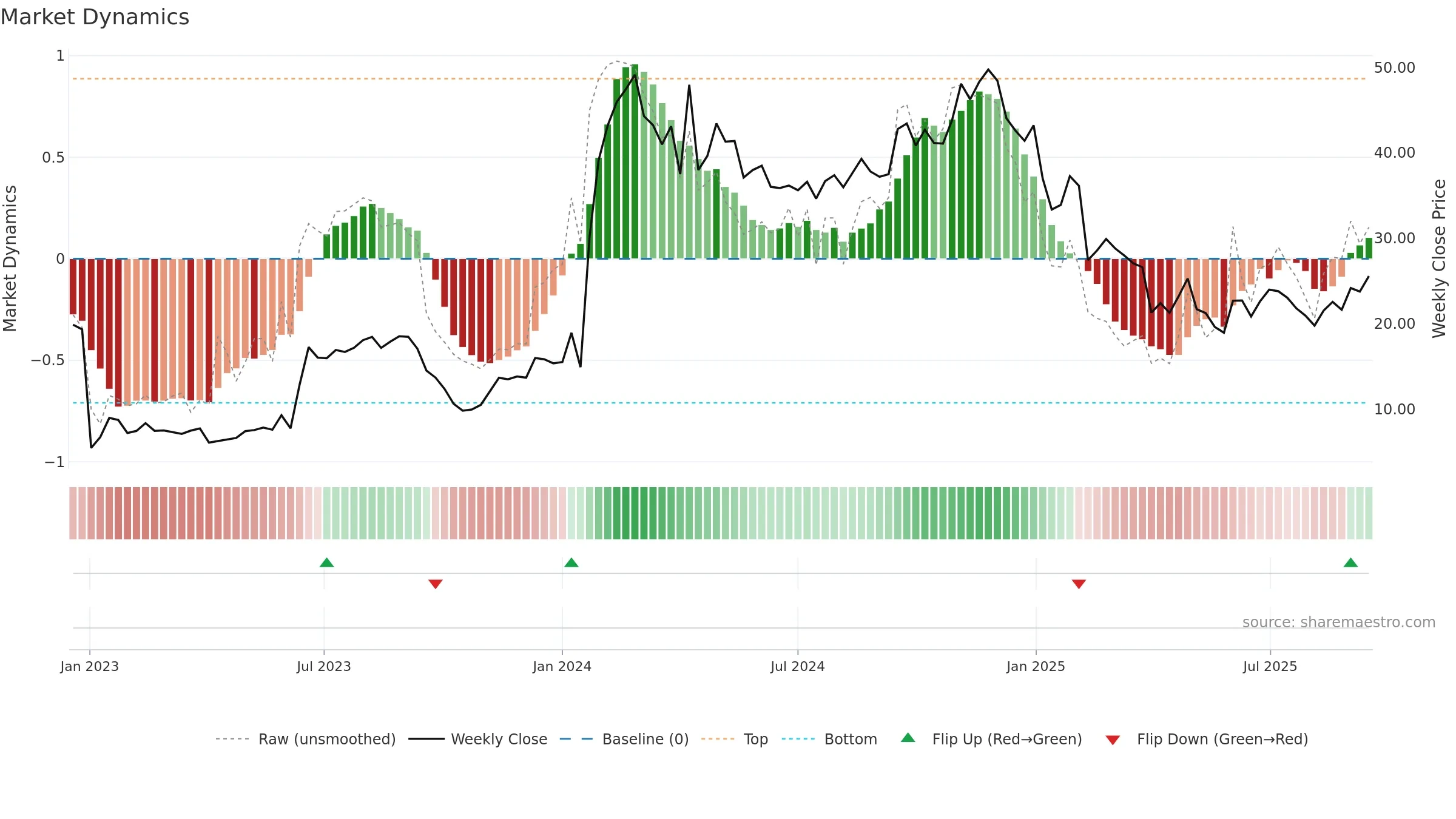The width and height of the screenshot is (1456, 819).
Task: Toggle the Weekly Close legend entry
Action: tap(478, 739)
